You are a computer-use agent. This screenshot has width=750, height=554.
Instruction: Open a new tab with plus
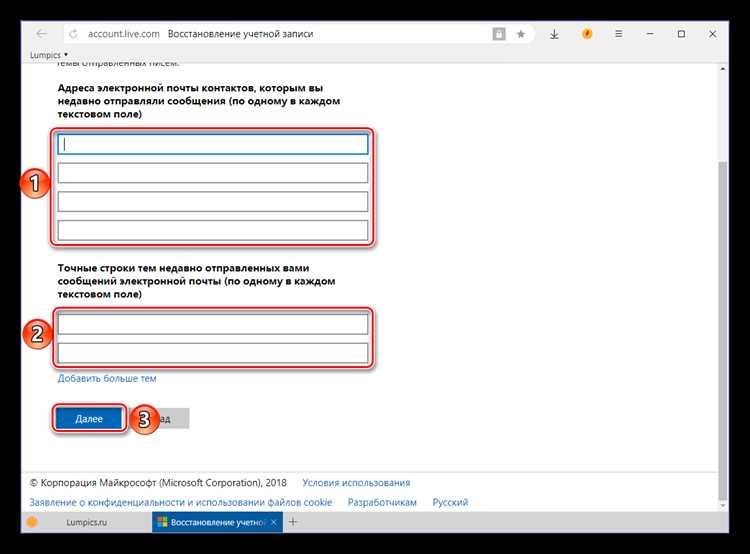(x=293, y=522)
